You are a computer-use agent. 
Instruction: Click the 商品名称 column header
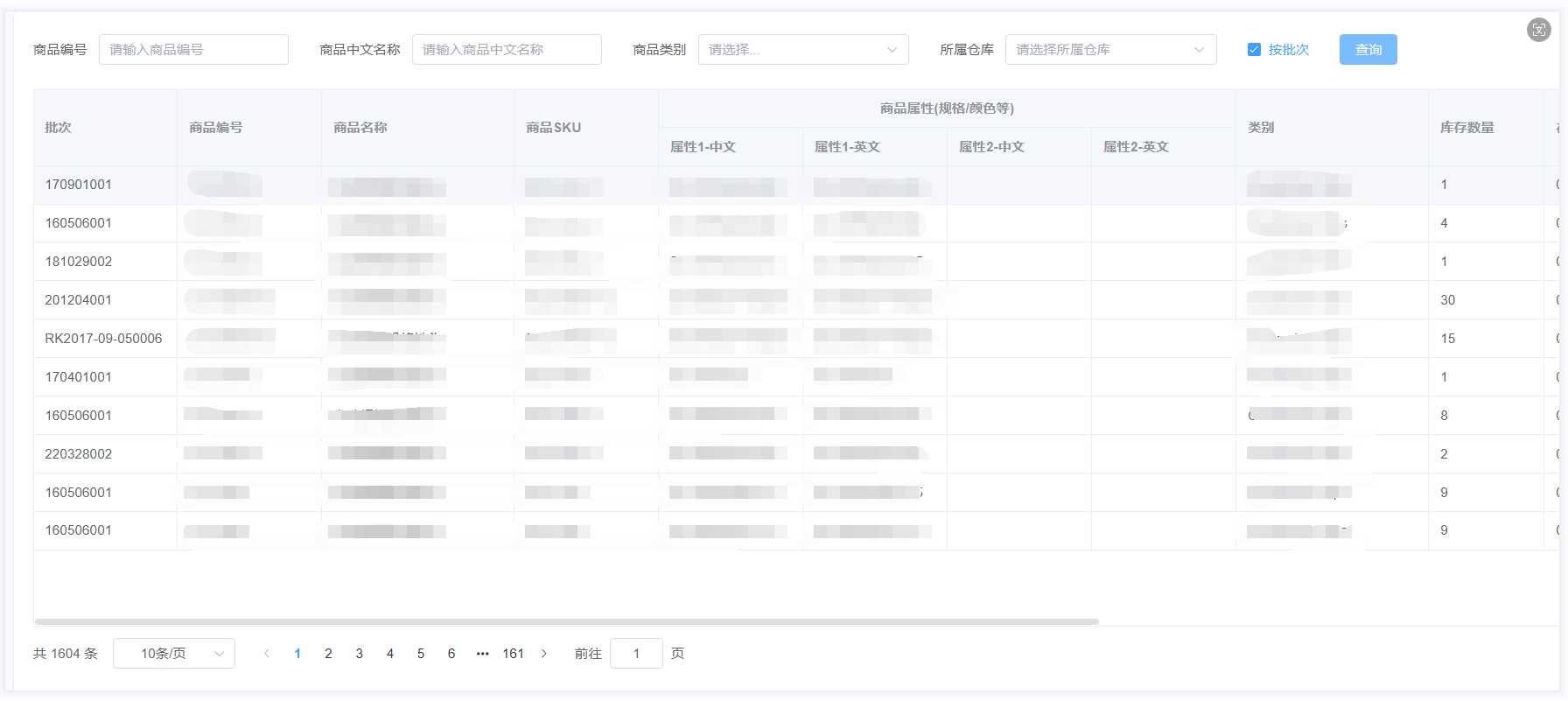click(x=417, y=128)
